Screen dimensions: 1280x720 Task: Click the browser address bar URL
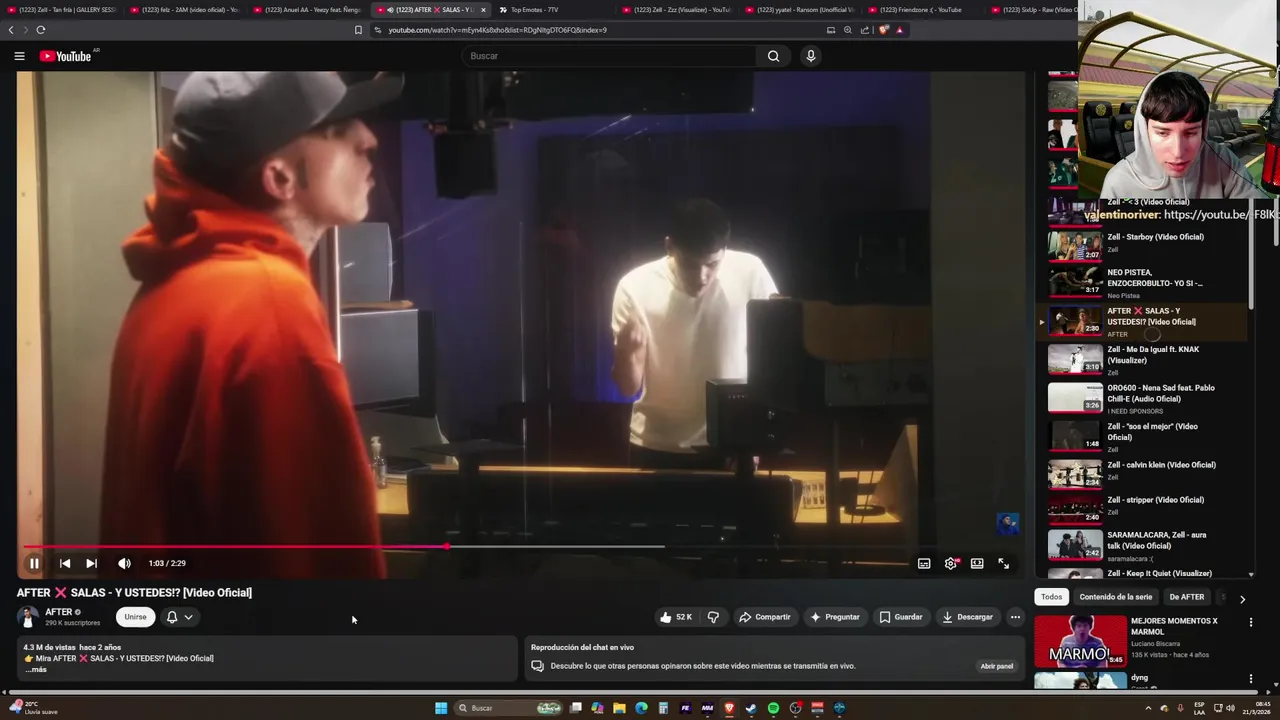click(x=497, y=30)
